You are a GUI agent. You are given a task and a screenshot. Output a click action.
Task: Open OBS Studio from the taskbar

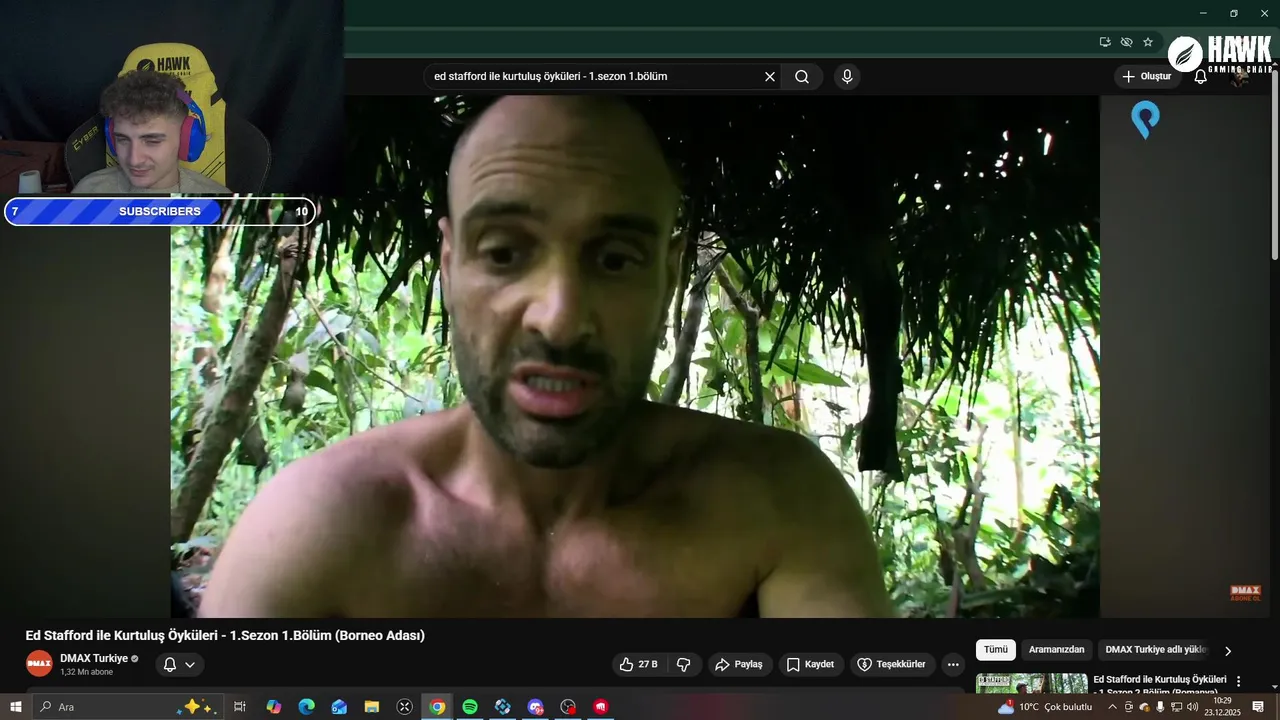(568, 707)
